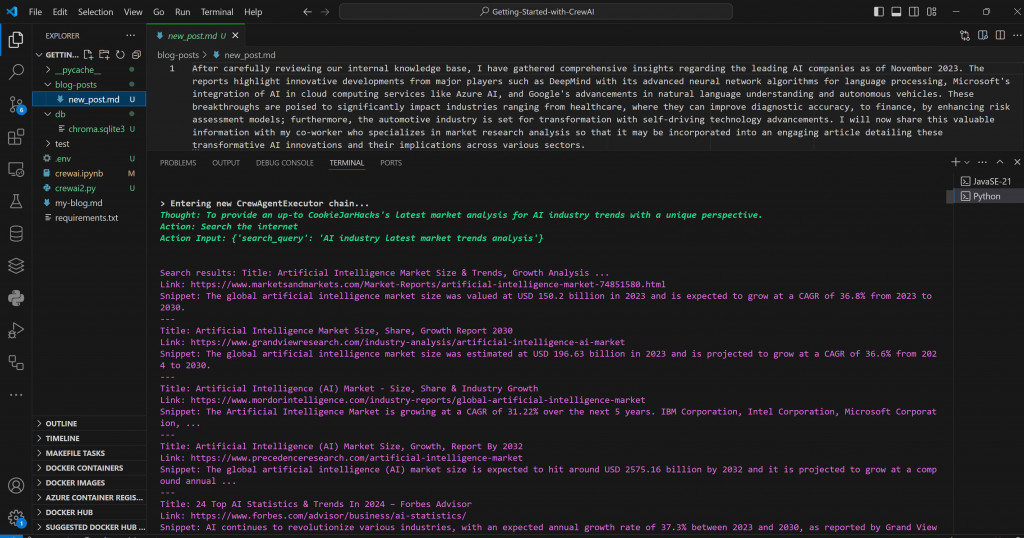The height and width of the screenshot is (538, 1024).
Task: Open Explorer views and more actions menu
Action: 131,36
